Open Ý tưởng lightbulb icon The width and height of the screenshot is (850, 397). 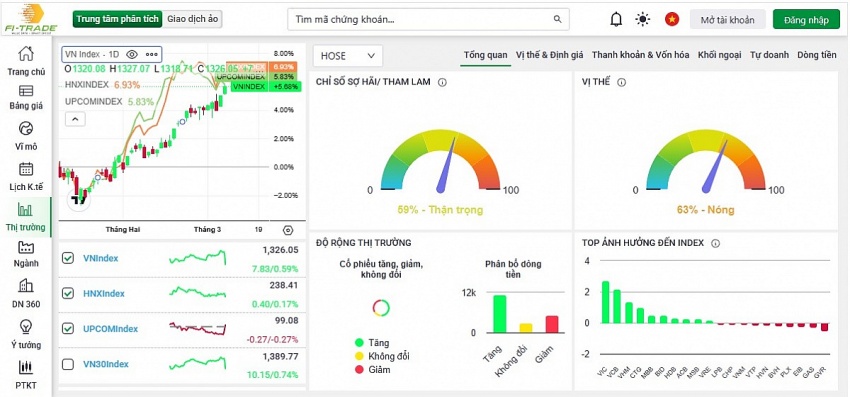(26, 326)
